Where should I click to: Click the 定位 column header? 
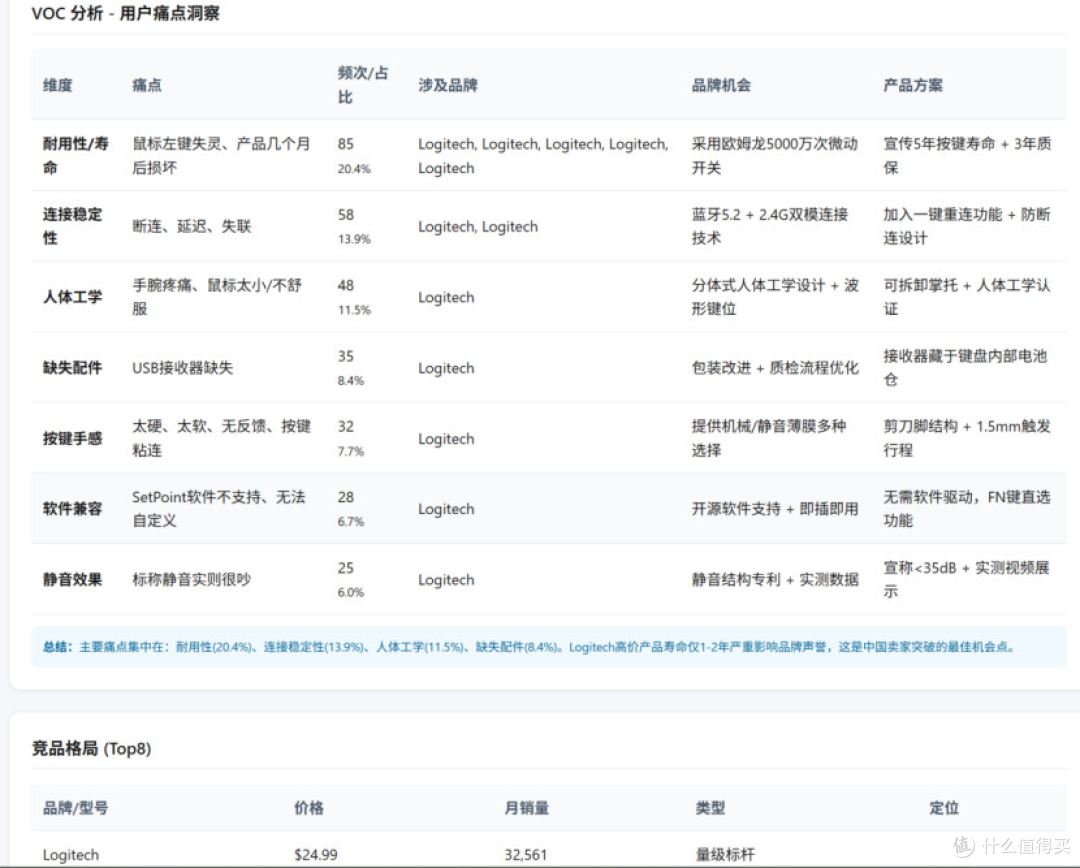944,807
